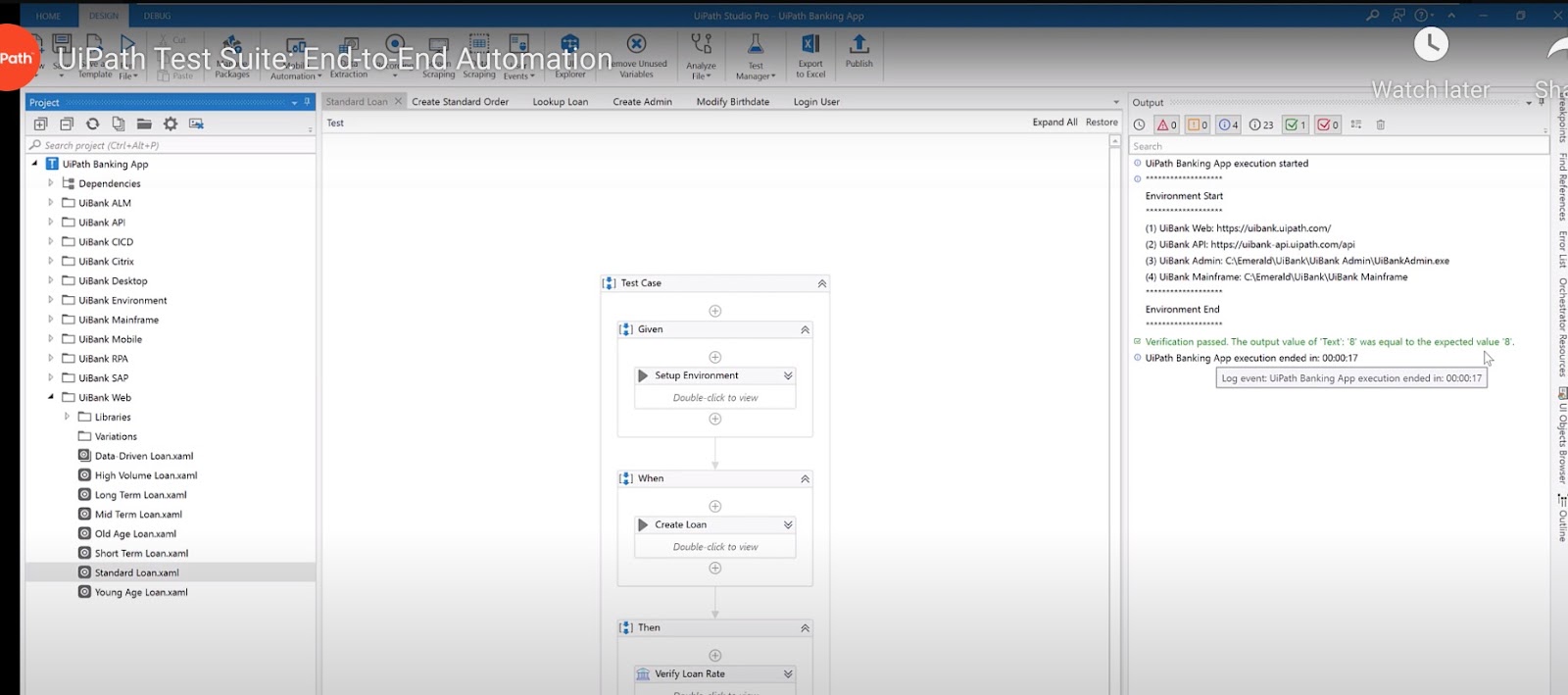Expand the Verify Loan Rate activity
Screen dimensions: 1568x695
click(x=788, y=673)
